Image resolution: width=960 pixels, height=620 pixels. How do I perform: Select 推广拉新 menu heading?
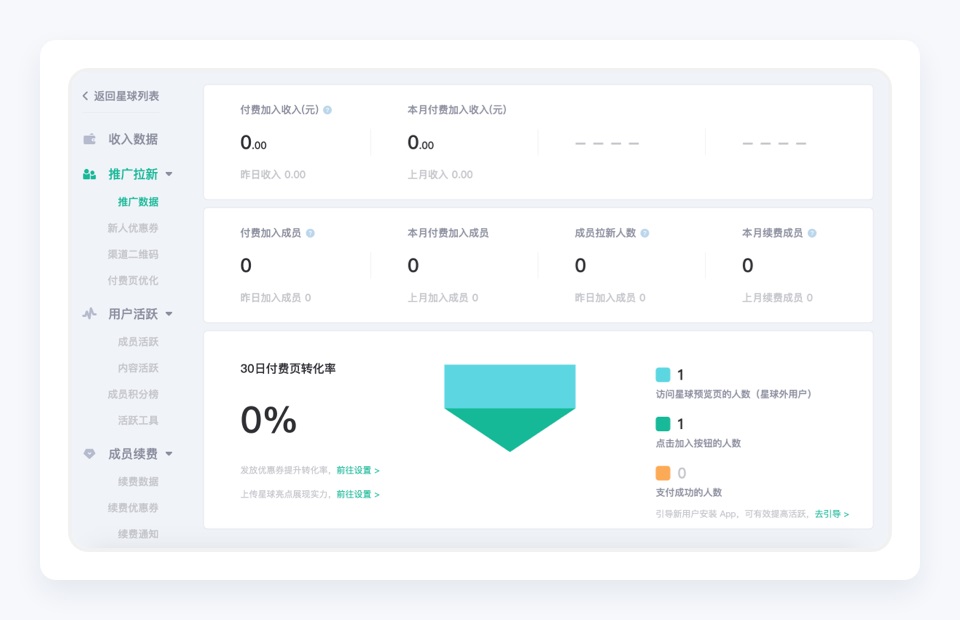point(133,174)
